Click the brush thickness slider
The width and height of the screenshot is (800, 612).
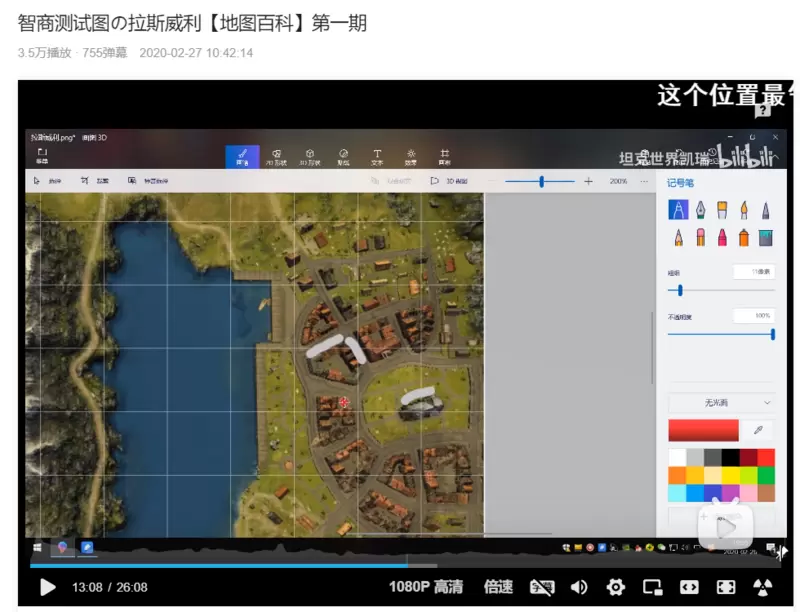(x=721, y=291)
